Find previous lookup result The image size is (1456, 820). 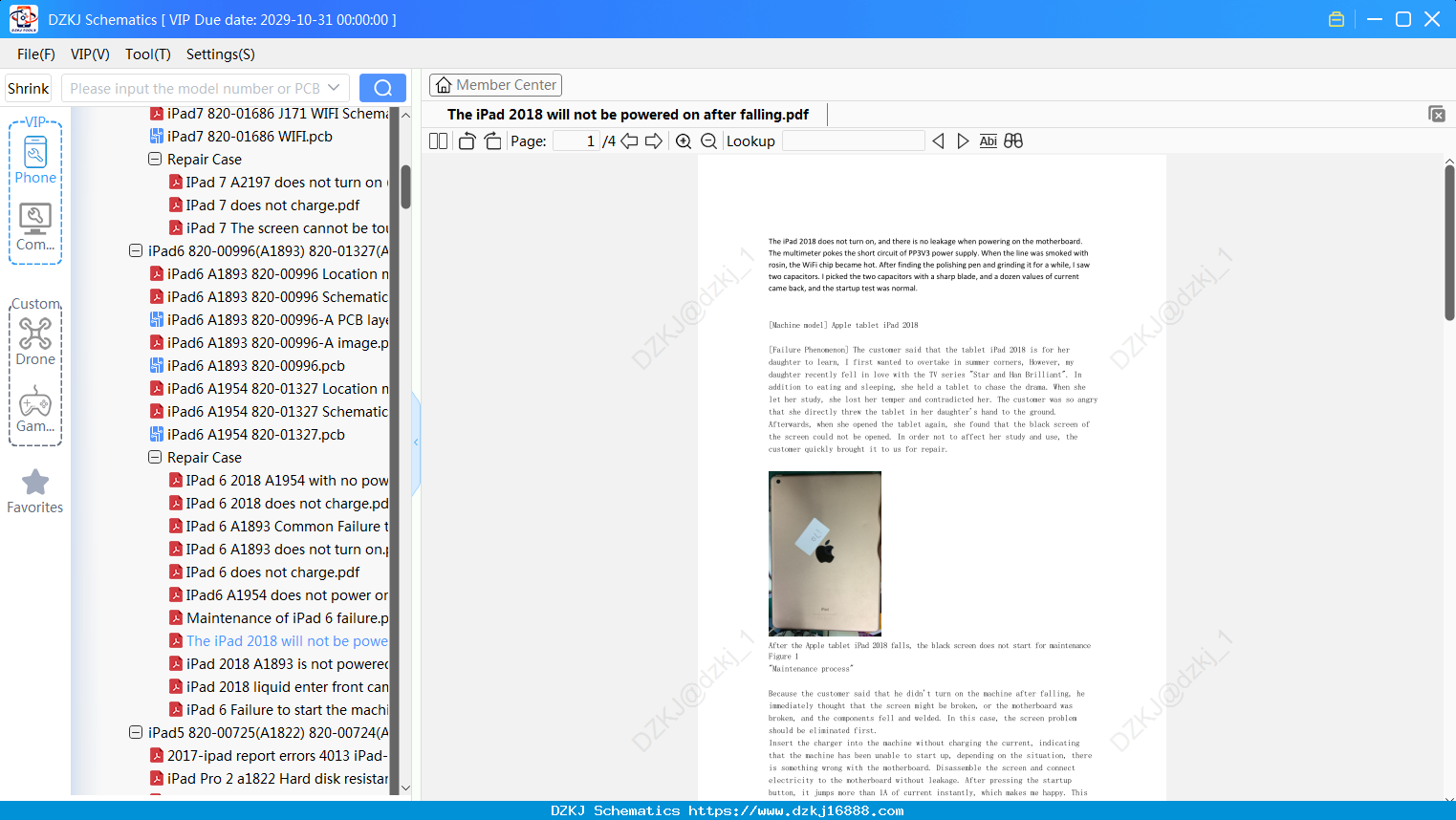coord(938,140)
